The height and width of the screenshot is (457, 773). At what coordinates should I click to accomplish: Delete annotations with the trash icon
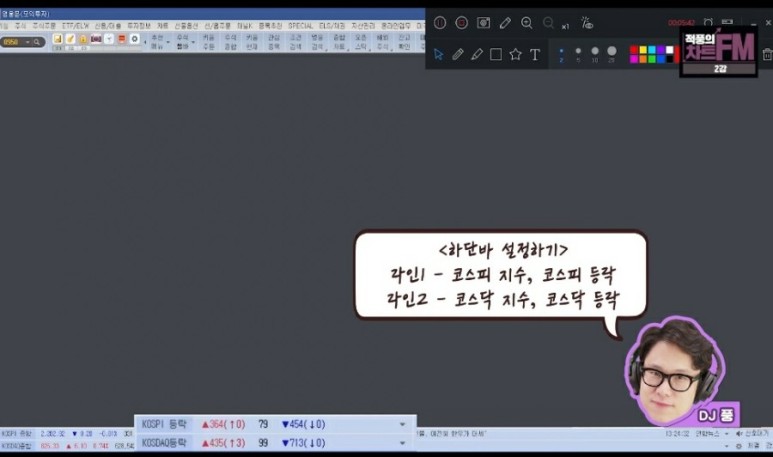(767, 54)
